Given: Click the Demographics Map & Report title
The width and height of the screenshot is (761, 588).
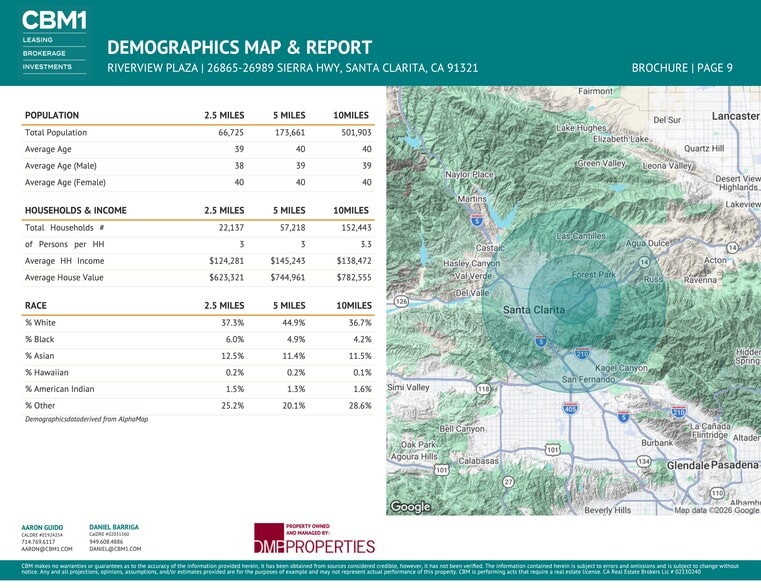Looking at the screenshot, I should 239,47.
